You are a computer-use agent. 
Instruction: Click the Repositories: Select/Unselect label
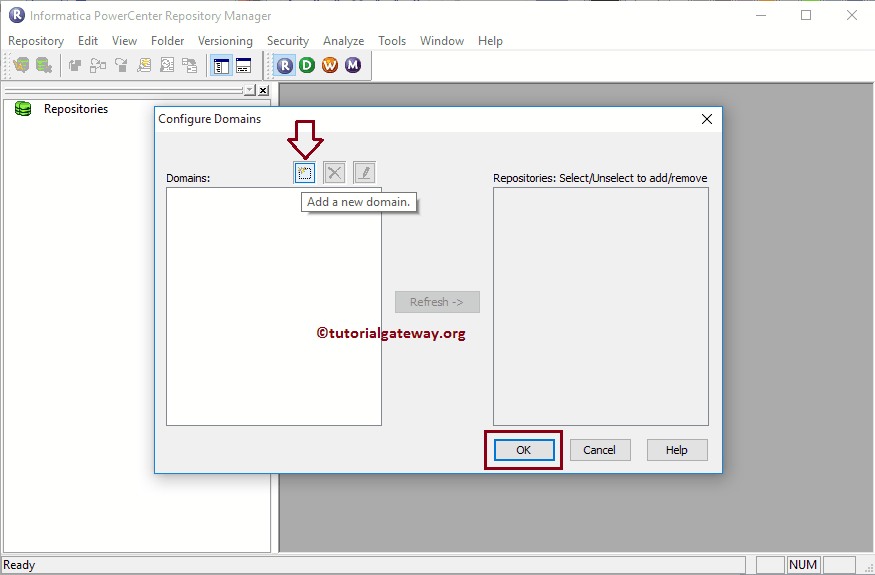click(x=600, y=178)
